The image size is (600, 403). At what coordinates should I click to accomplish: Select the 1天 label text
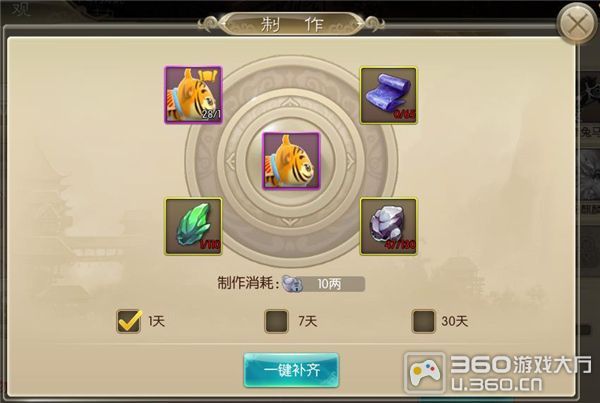[x=157, y=321]
